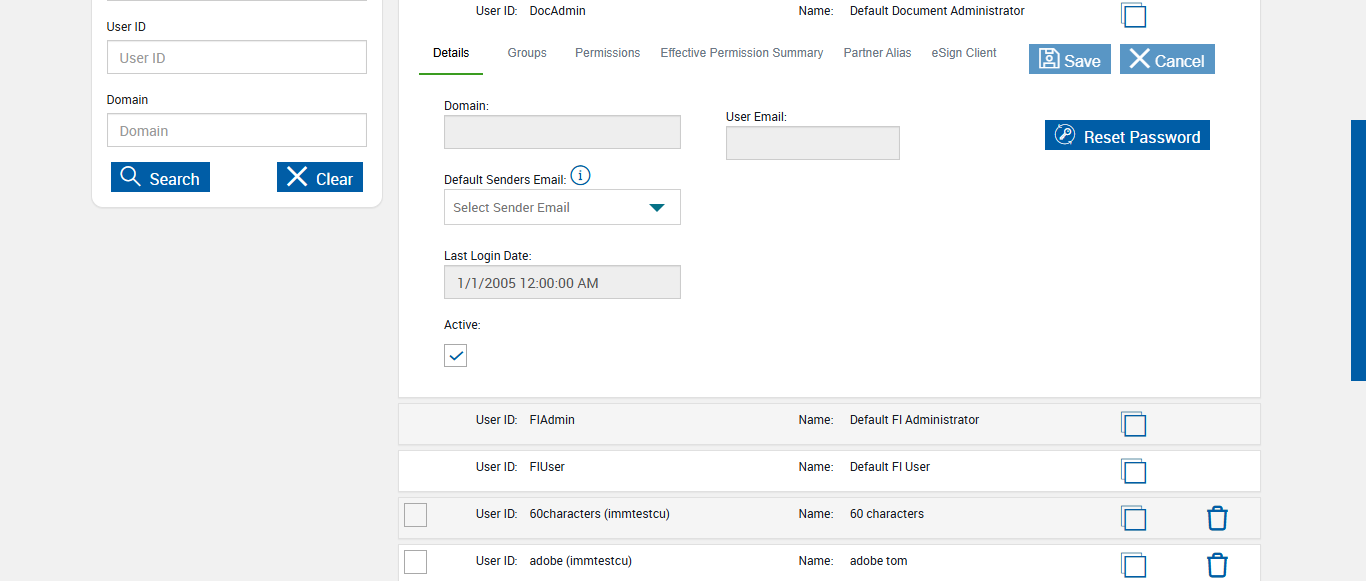This screenshot has width=1366, height=581.
Task: Click the Search button
Action: coord(160,178)
